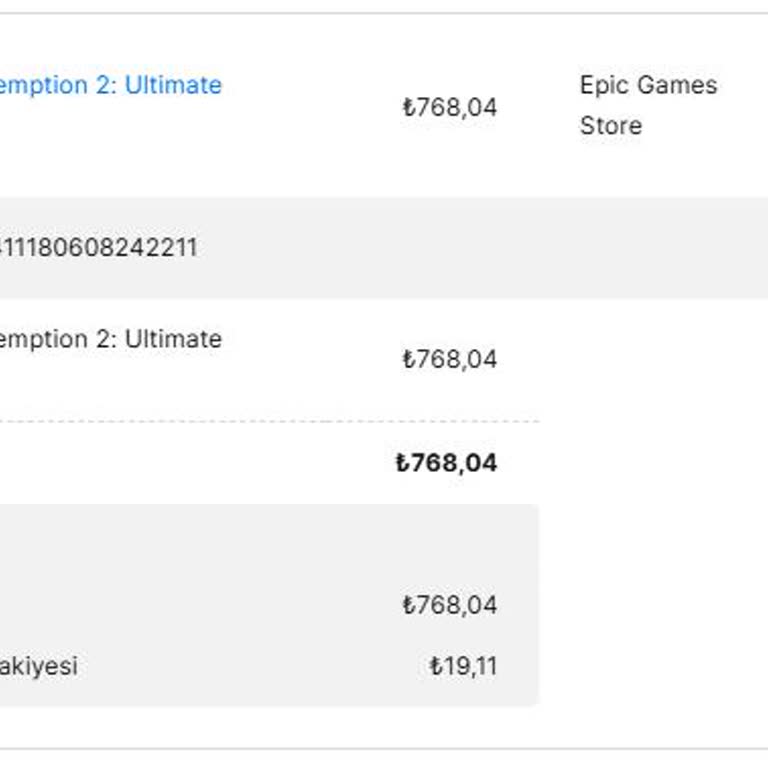Click the ₺768,04 price beside the black item title

point(449,359)
